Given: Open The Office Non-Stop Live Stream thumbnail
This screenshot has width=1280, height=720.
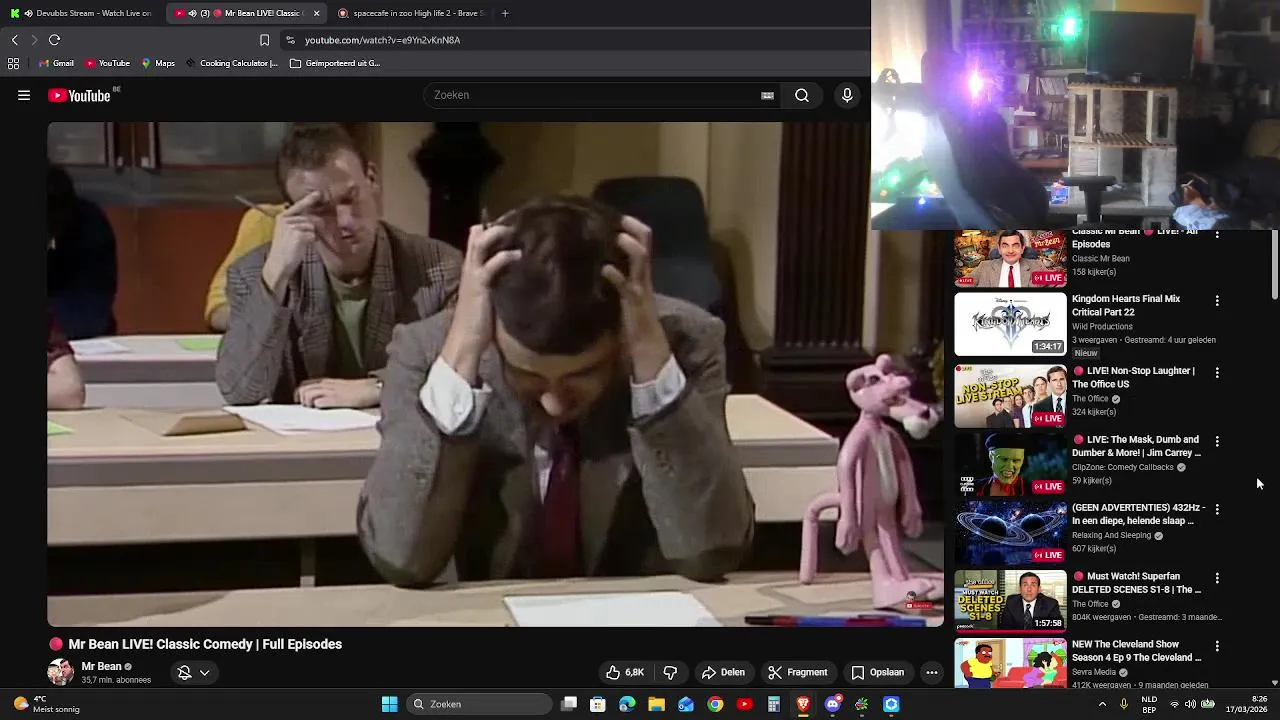Looking at the screenshot, I should click(x=1010, y=396).
